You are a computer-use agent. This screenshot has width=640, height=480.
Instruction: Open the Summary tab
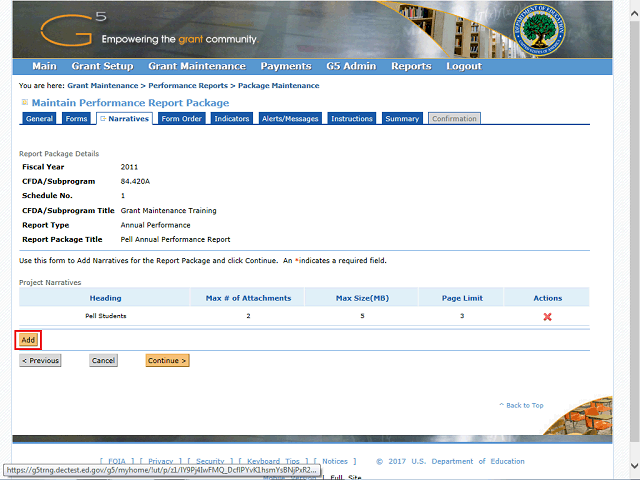point(402,118)
